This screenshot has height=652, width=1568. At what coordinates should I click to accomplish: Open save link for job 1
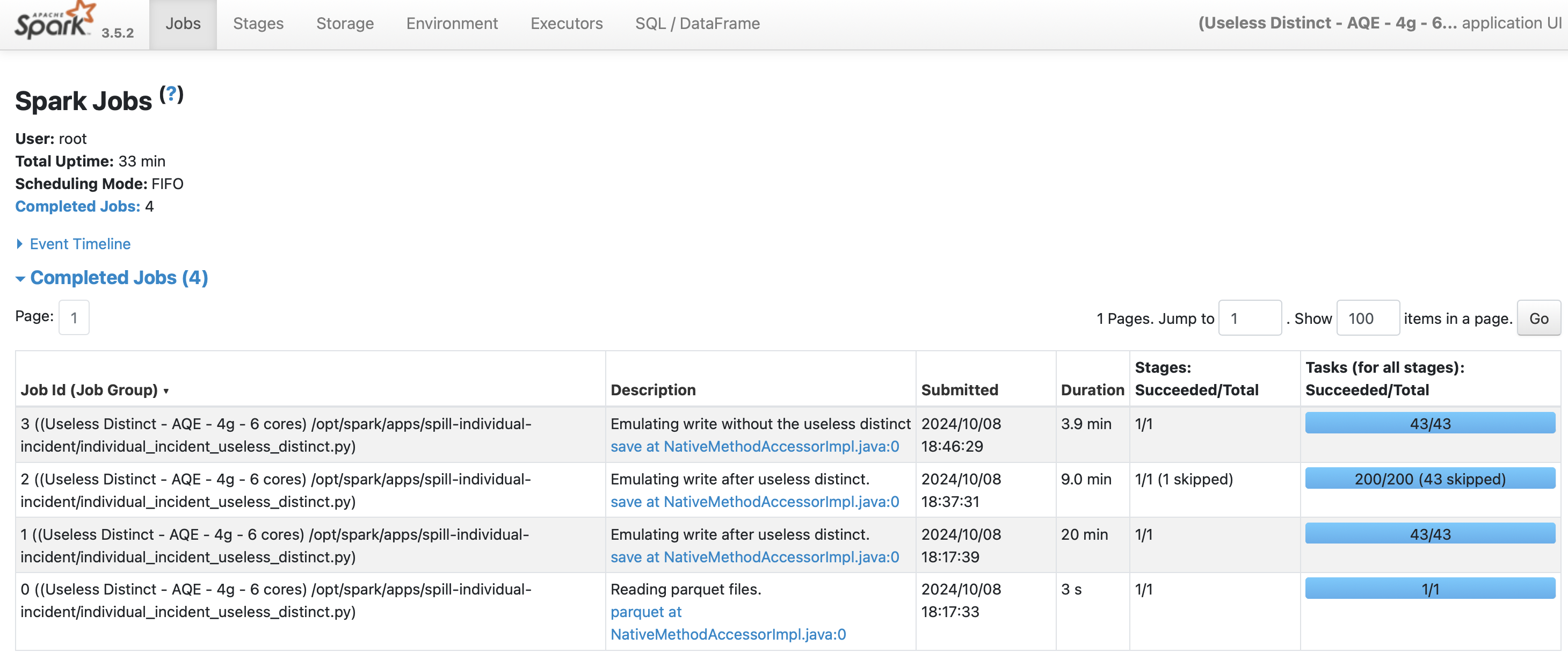755,557
